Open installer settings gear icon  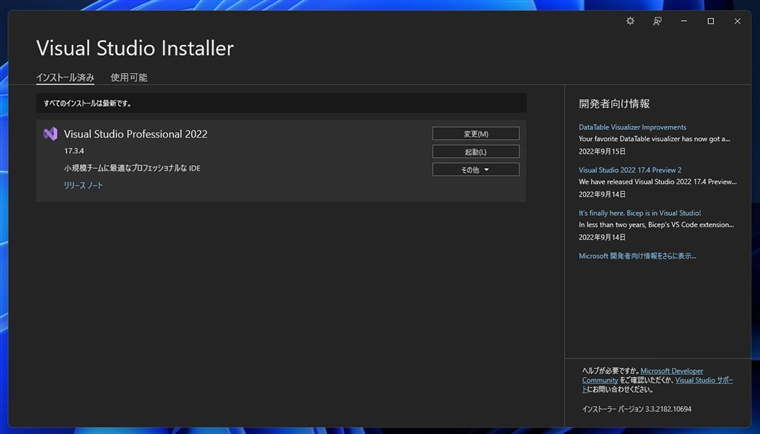pyautogui.click(x=630, y=21)
